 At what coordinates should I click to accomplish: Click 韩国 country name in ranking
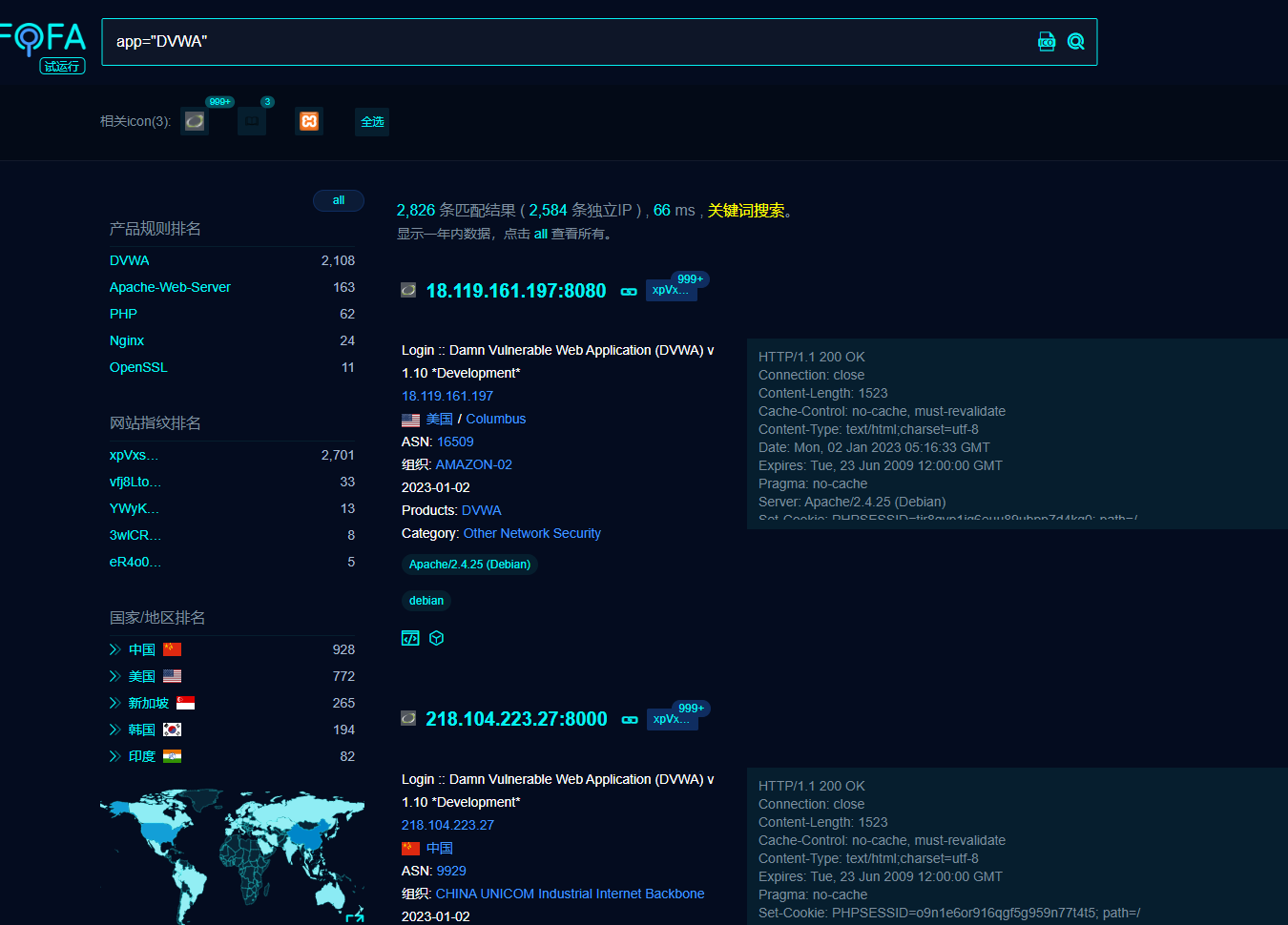click(142, 730)
